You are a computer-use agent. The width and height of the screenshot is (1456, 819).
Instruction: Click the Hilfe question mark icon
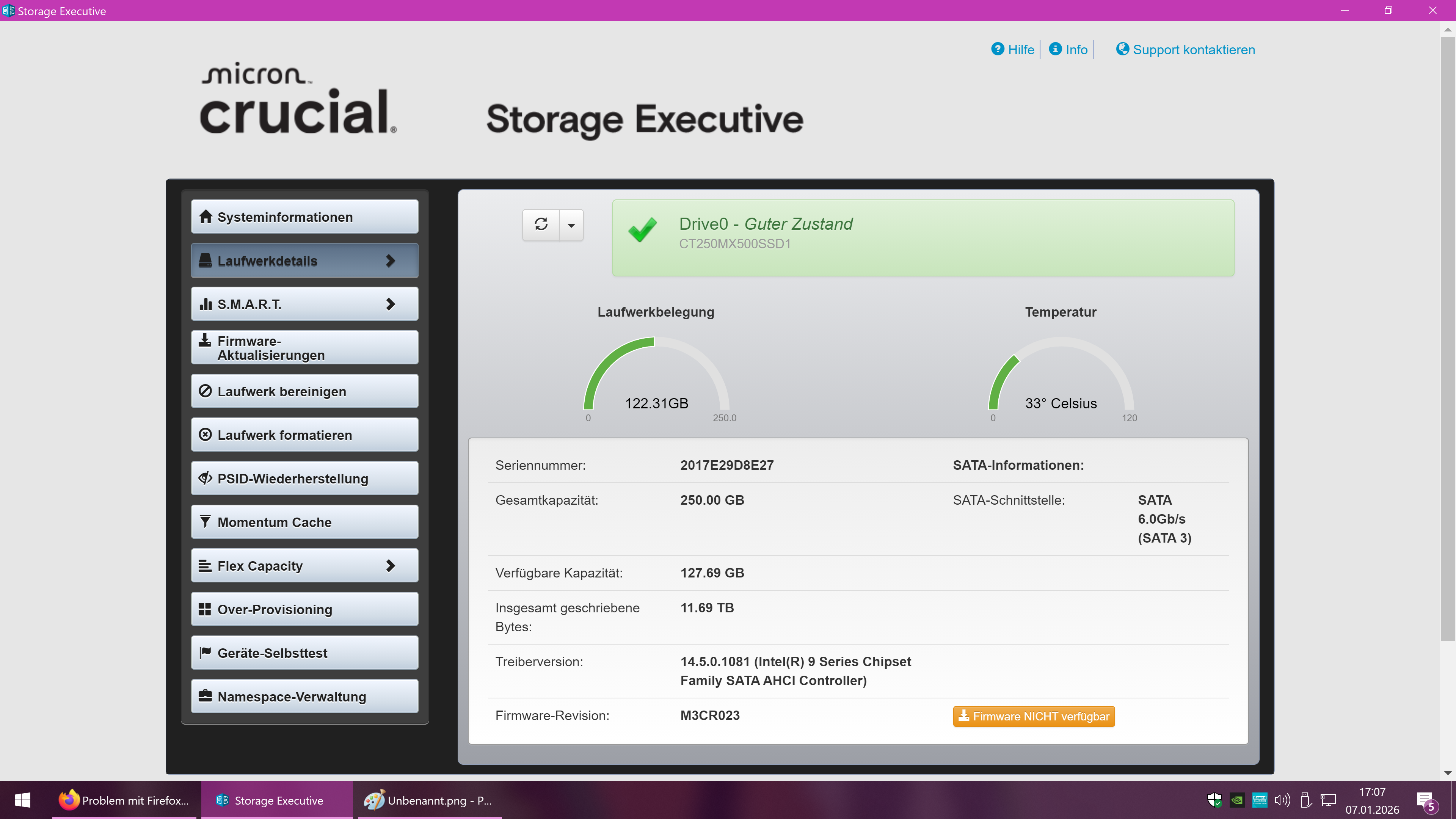point(998,49)
